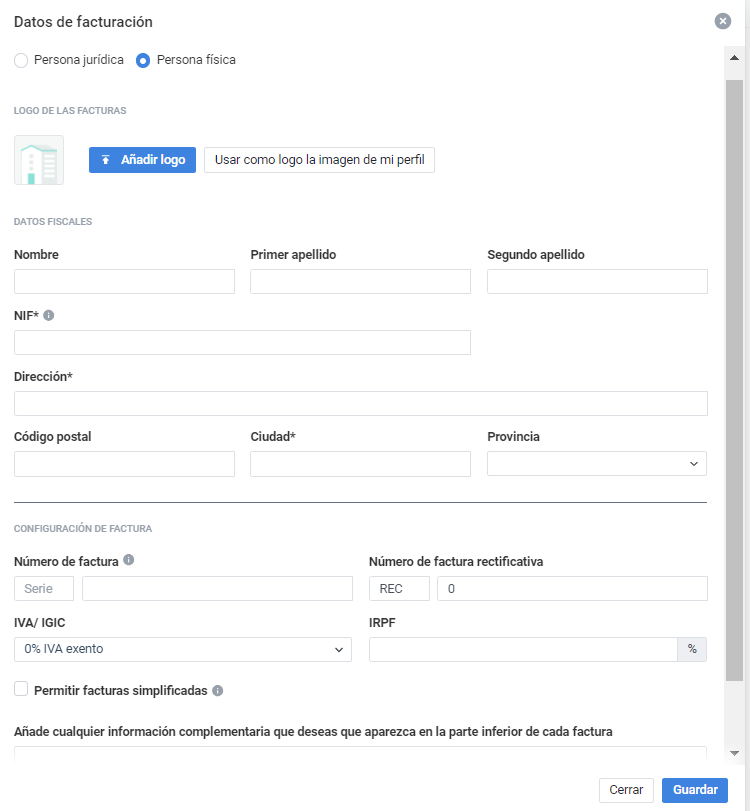
Task: Select the Persona física option
Action: pos(142,59)
